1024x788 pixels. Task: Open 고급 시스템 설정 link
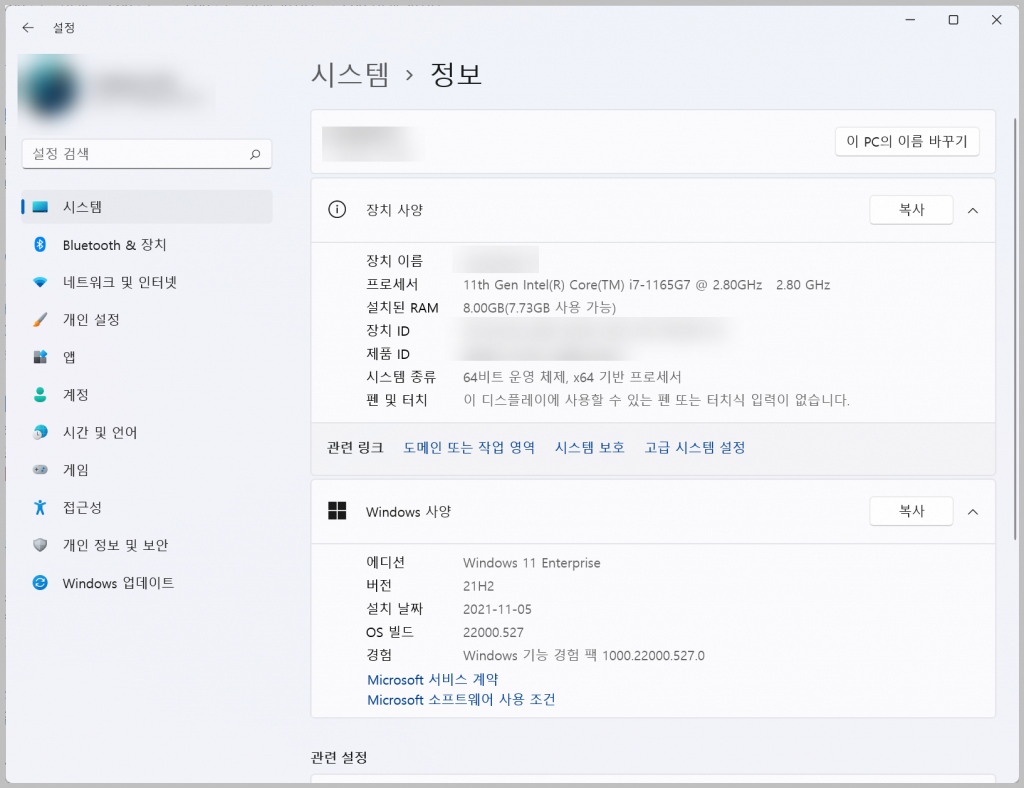695,447
